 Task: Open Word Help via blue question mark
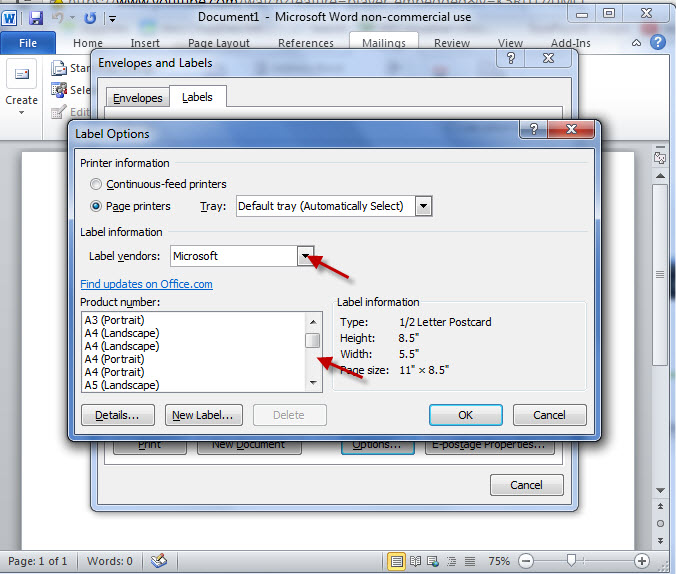658,42
